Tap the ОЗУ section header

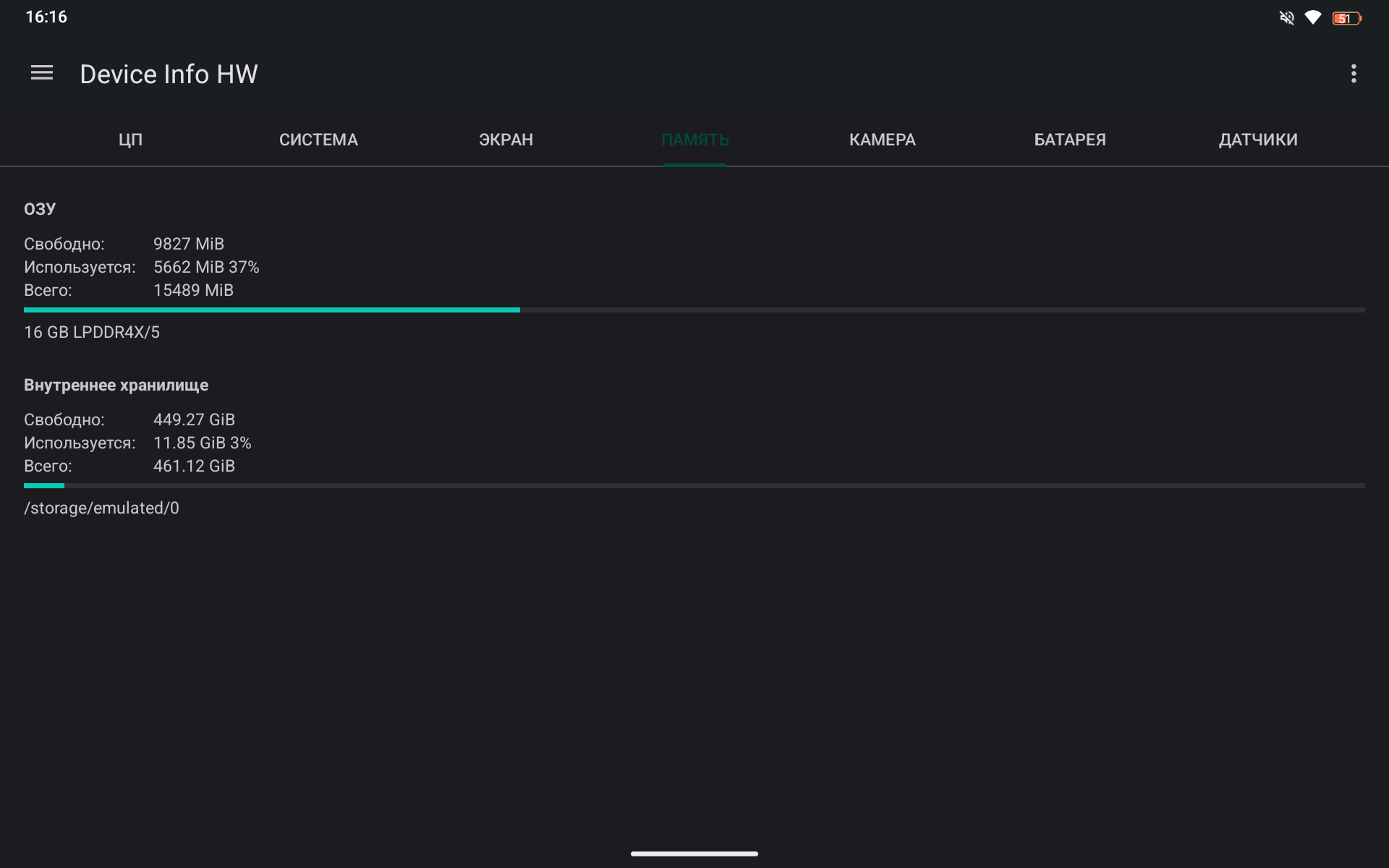[40, 209]
